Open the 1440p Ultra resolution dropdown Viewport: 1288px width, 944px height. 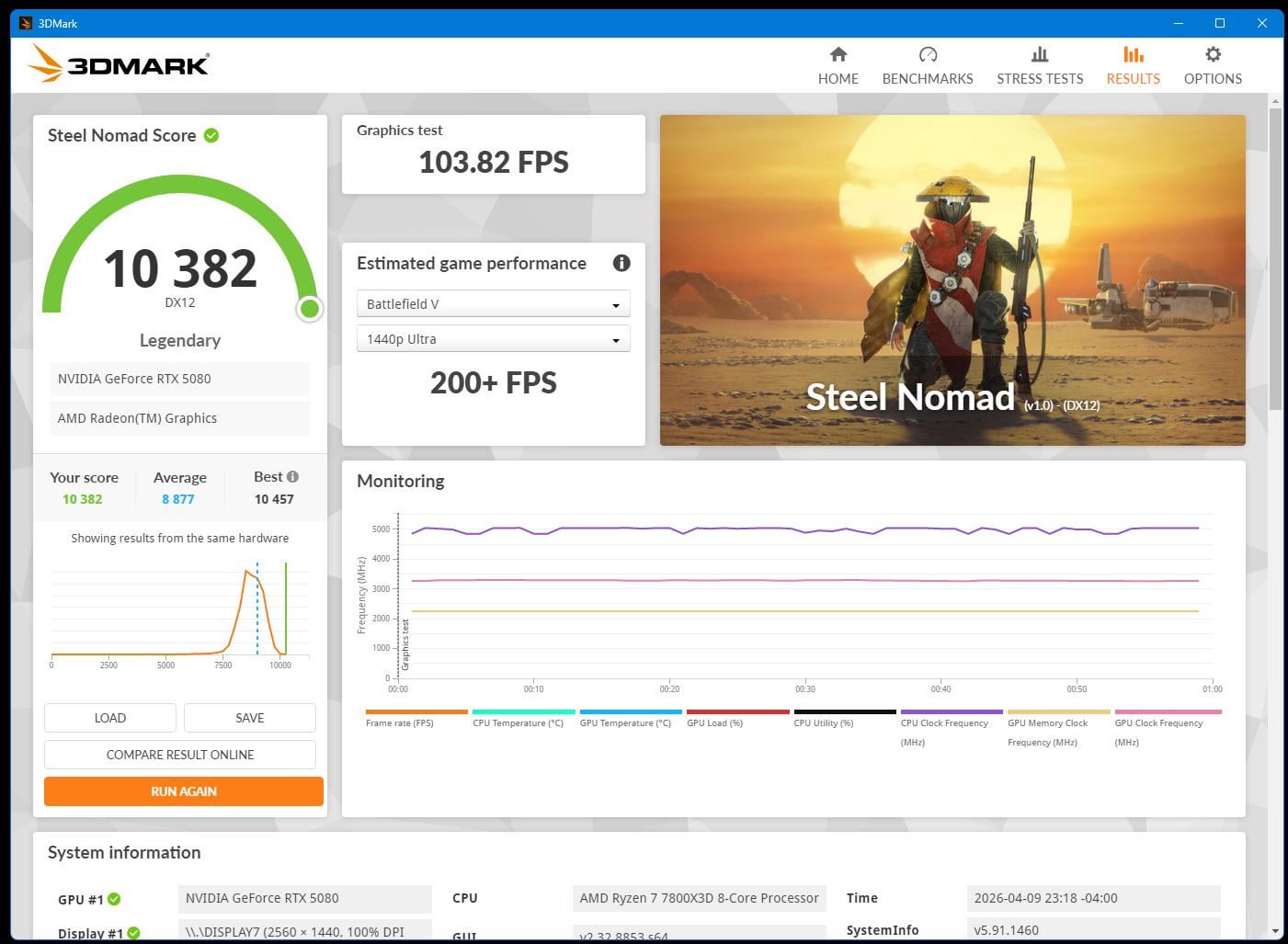493,339
